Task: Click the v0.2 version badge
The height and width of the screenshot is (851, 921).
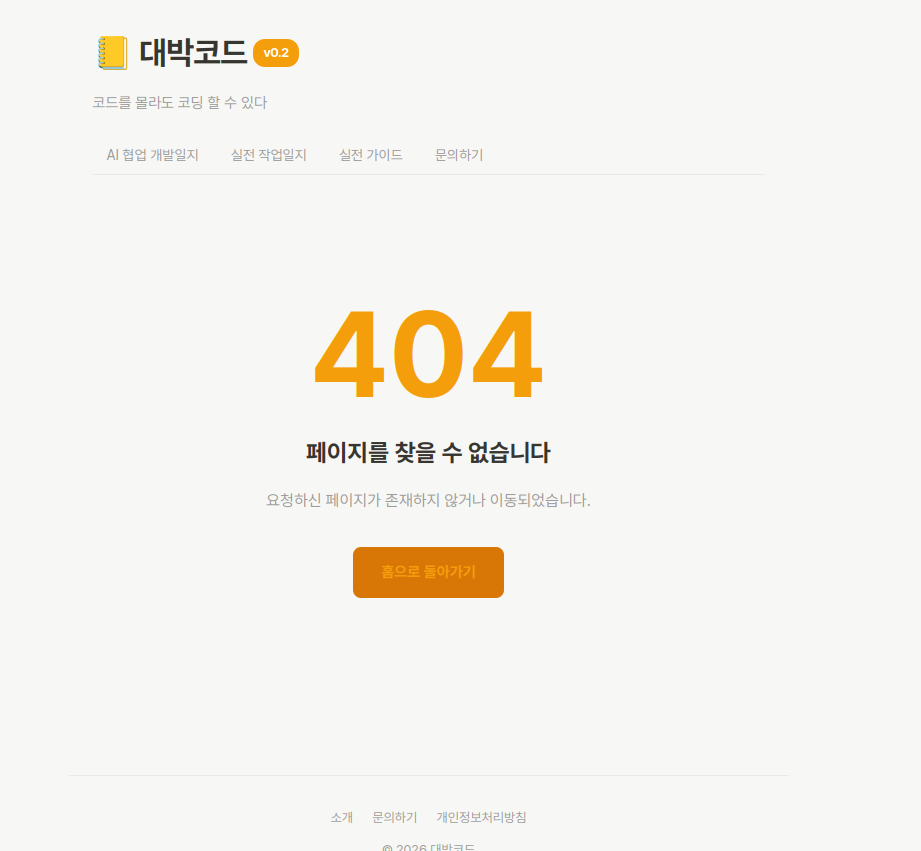Action: point(277,53)
